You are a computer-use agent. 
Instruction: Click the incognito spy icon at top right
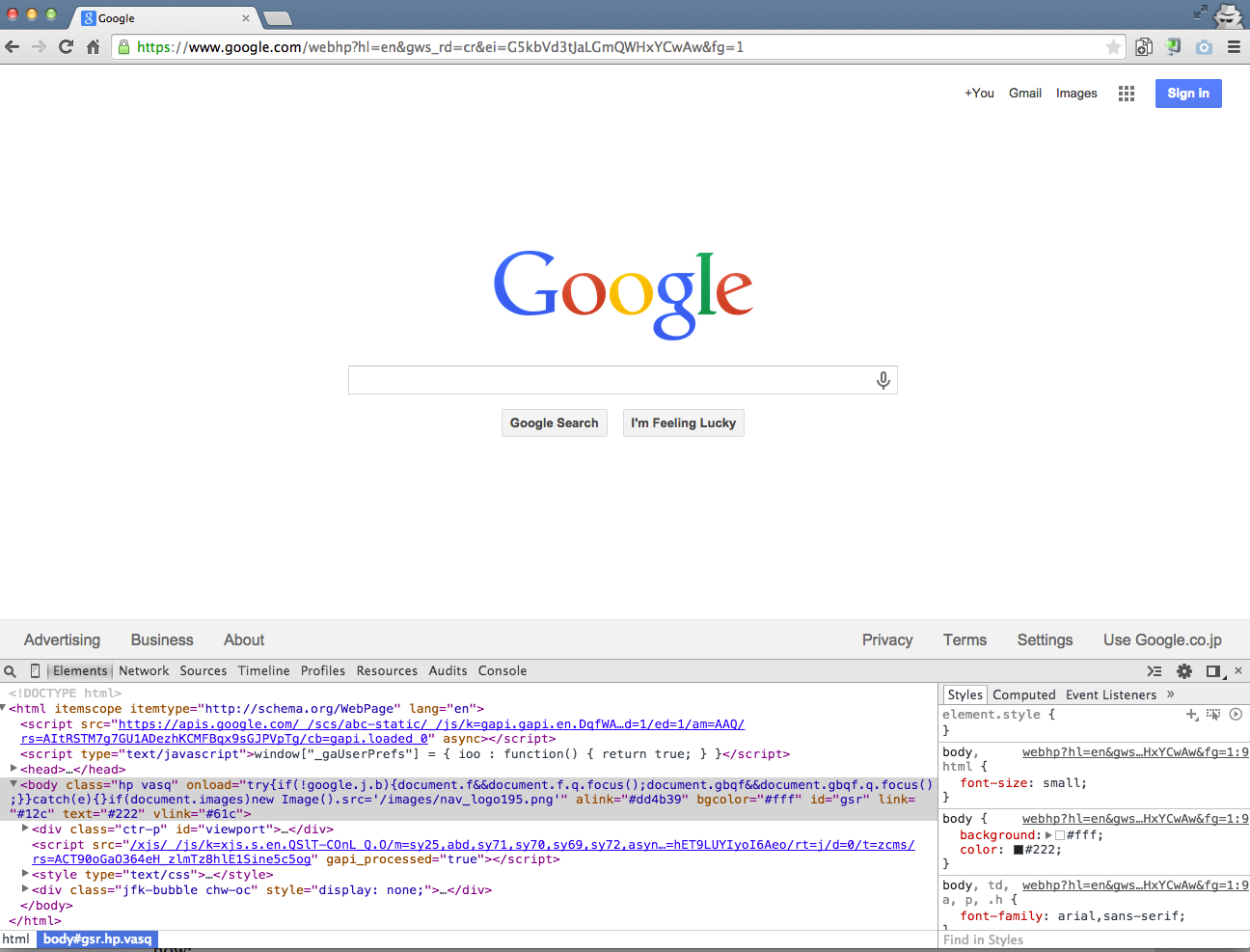pos(1229,14)
